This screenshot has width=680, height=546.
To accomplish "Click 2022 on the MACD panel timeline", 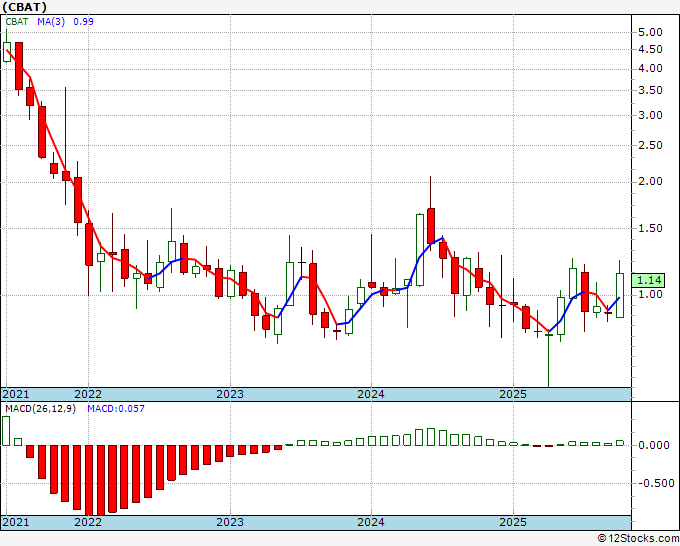I will coord(88,522).
